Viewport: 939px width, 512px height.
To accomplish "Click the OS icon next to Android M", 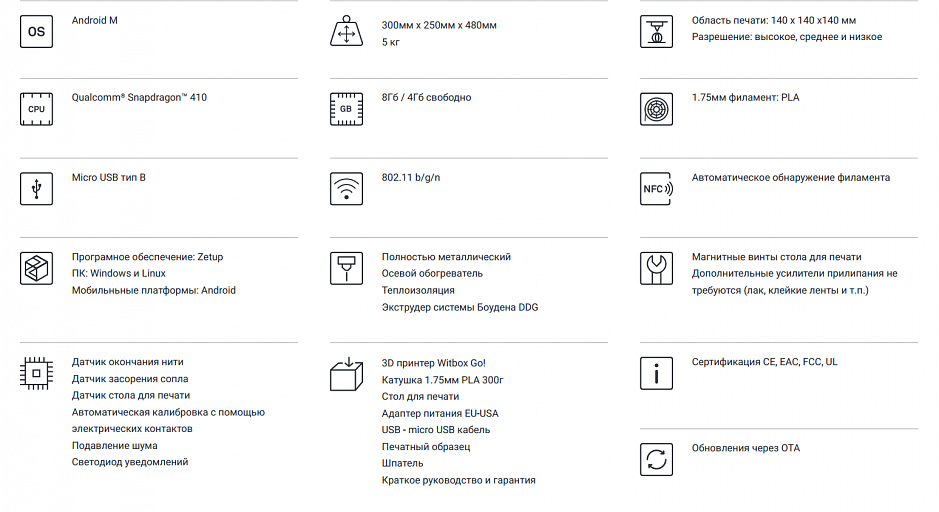I will [x=37, y=32].
